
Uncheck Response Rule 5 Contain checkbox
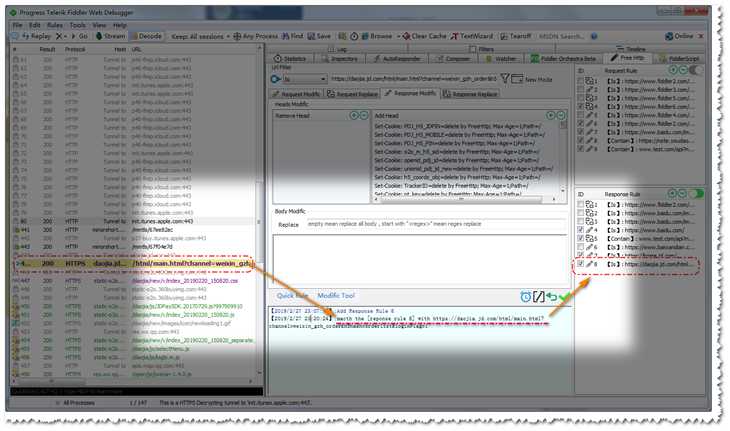[x=581, y=238]
